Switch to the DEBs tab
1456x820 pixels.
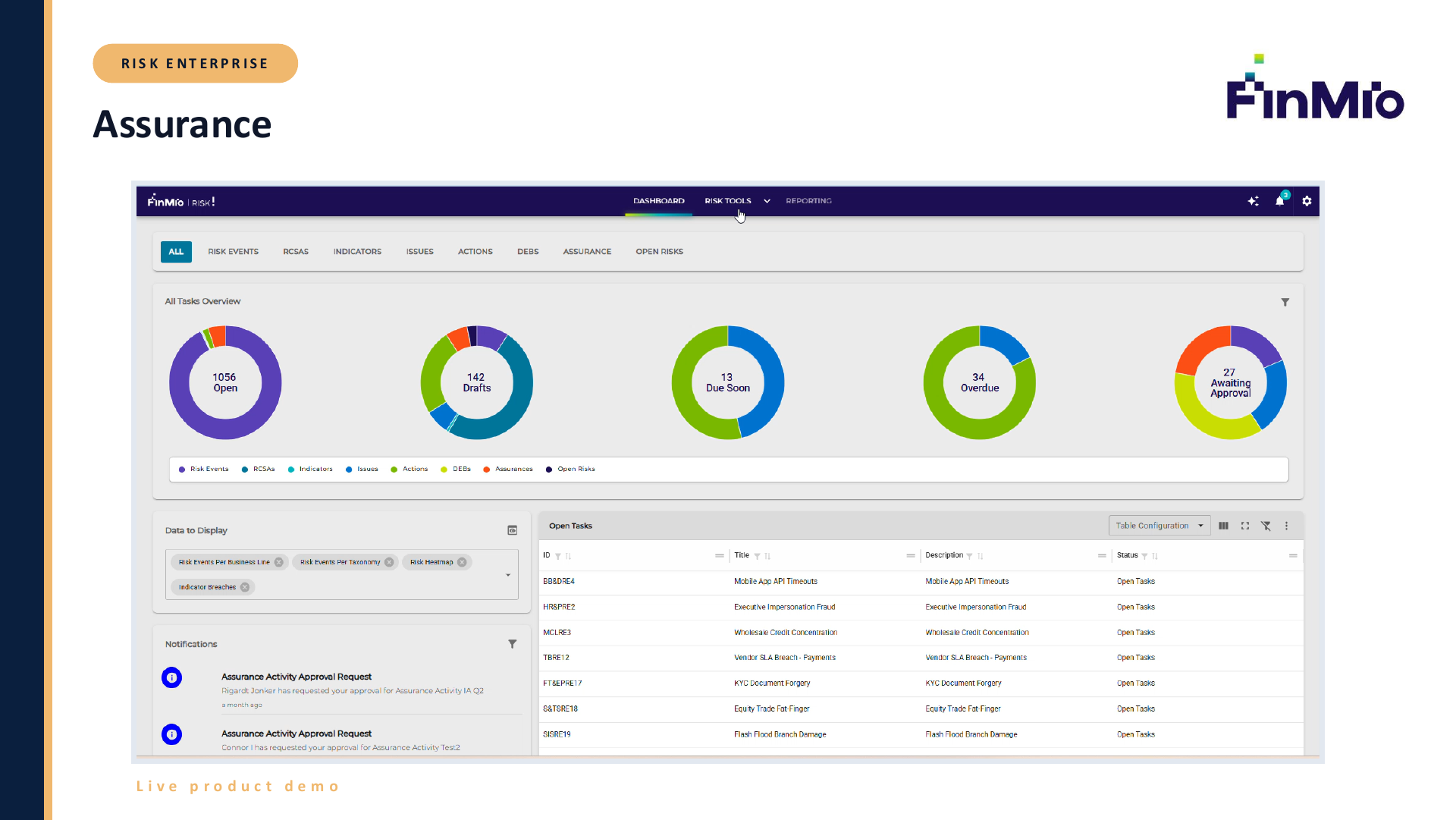coord(528,252)
